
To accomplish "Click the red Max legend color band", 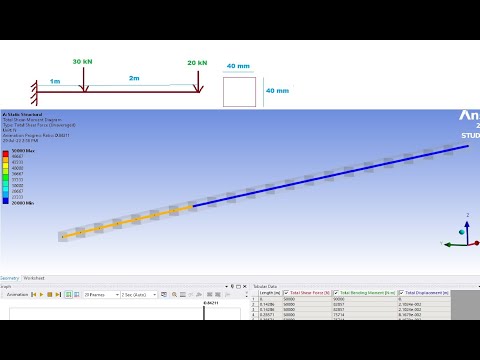I will (6, 153).
